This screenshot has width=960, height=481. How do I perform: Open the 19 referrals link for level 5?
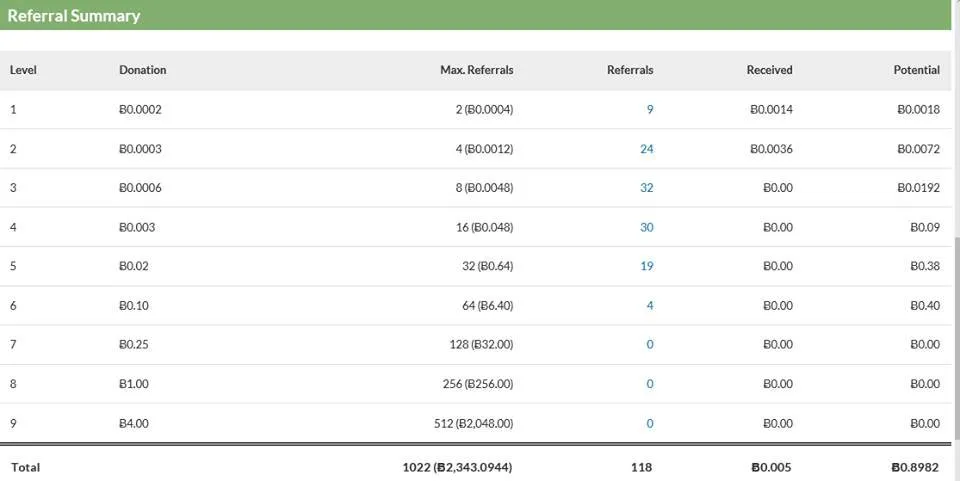pyautogui.click(x=647, y=266)
